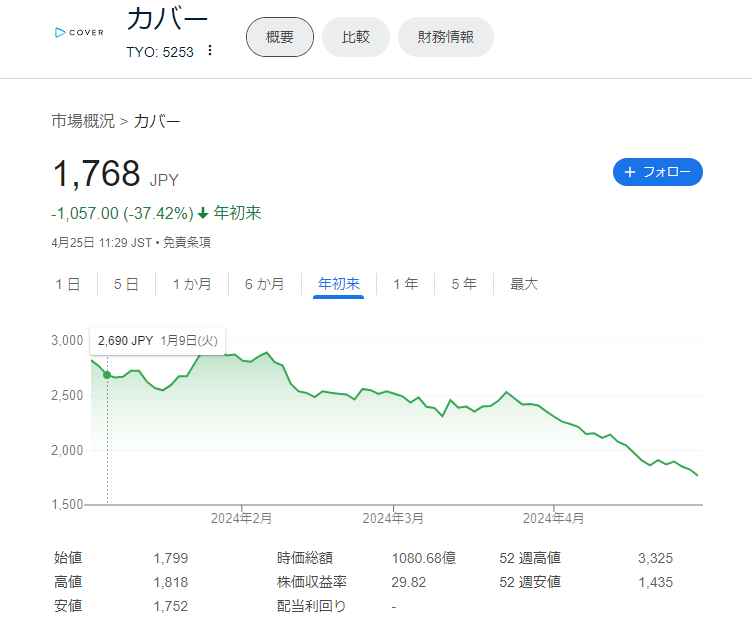The image size is (753, 633).
Task: Click the 免責条項 disclaimer link
Action: [x=187, y=243]
